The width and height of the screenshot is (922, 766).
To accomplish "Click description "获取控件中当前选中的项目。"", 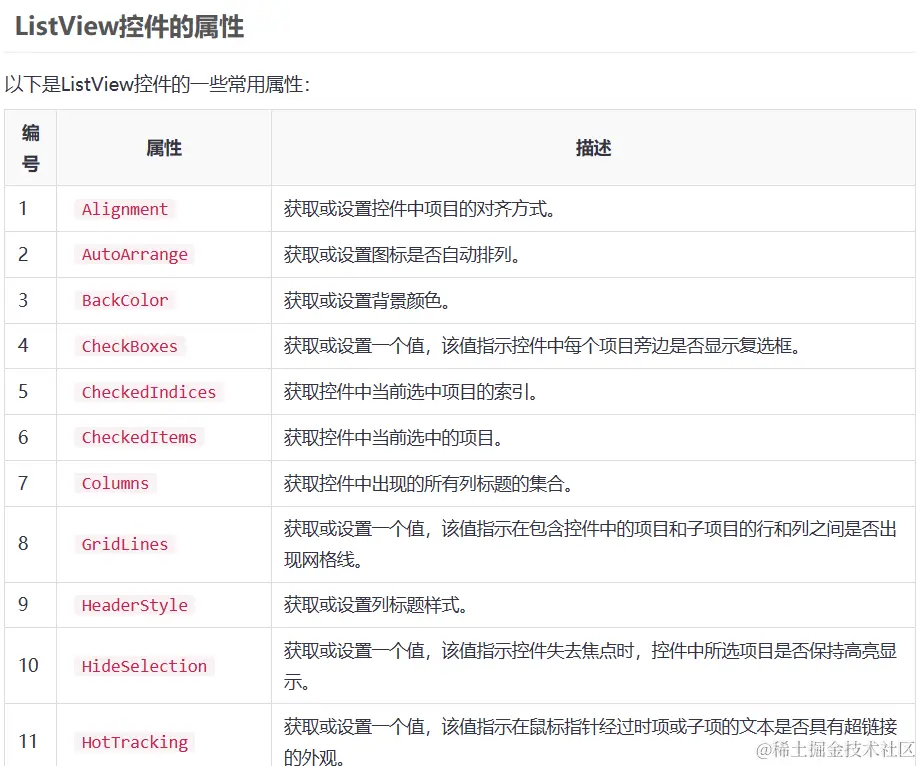I will pyautogui.click(x=393, y=437).
